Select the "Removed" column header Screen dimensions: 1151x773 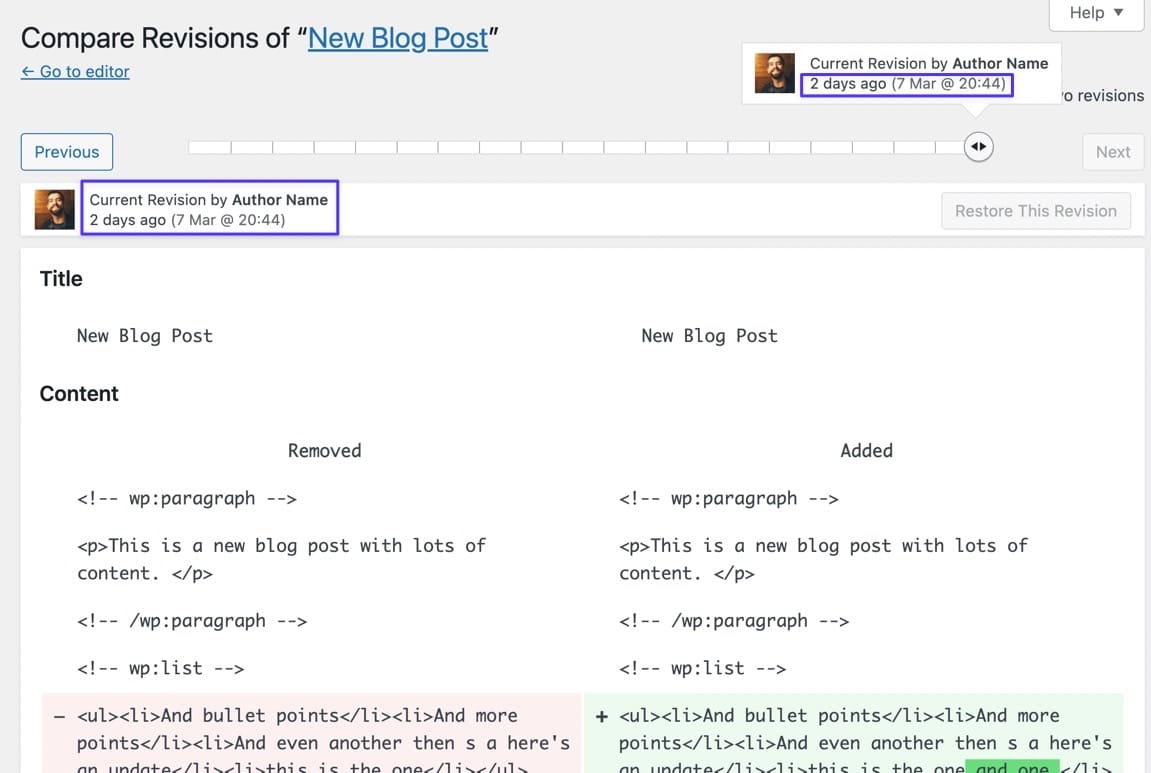[324, 451]
